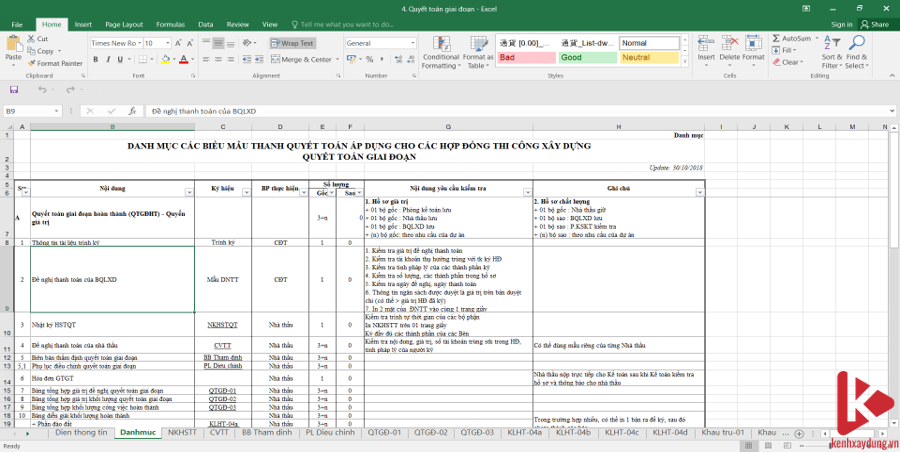The image size is (900, 452).
Task: Click Increase Font Size icon
Action: point(180,44)
